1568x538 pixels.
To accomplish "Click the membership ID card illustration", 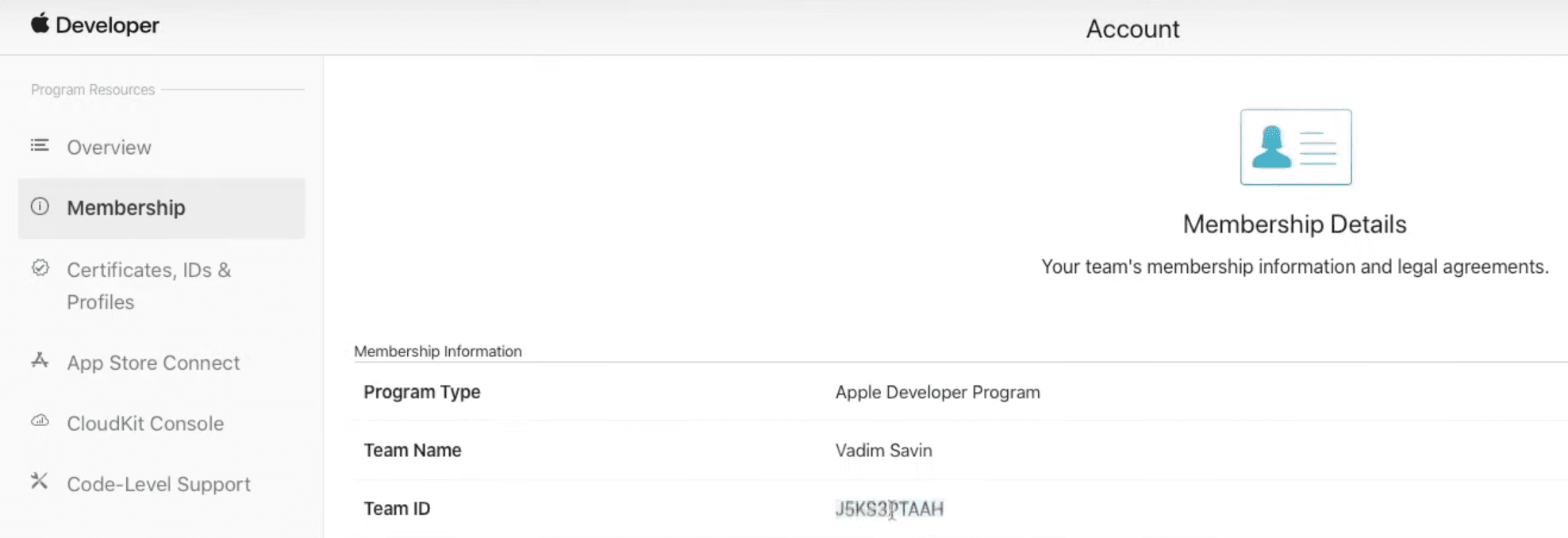I will coord(1296,147).
